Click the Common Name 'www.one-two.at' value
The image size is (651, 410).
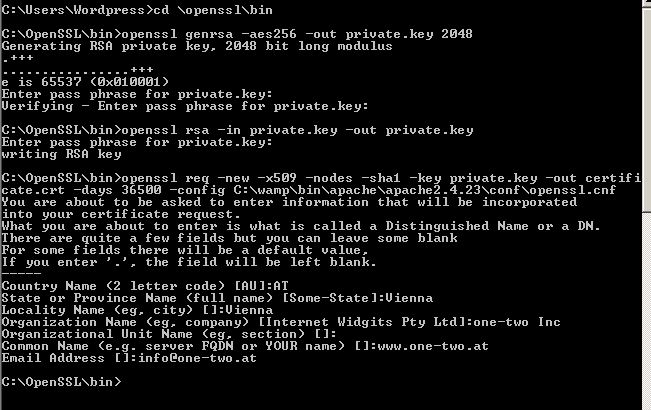pyautogui.click(x=433, y=347)
